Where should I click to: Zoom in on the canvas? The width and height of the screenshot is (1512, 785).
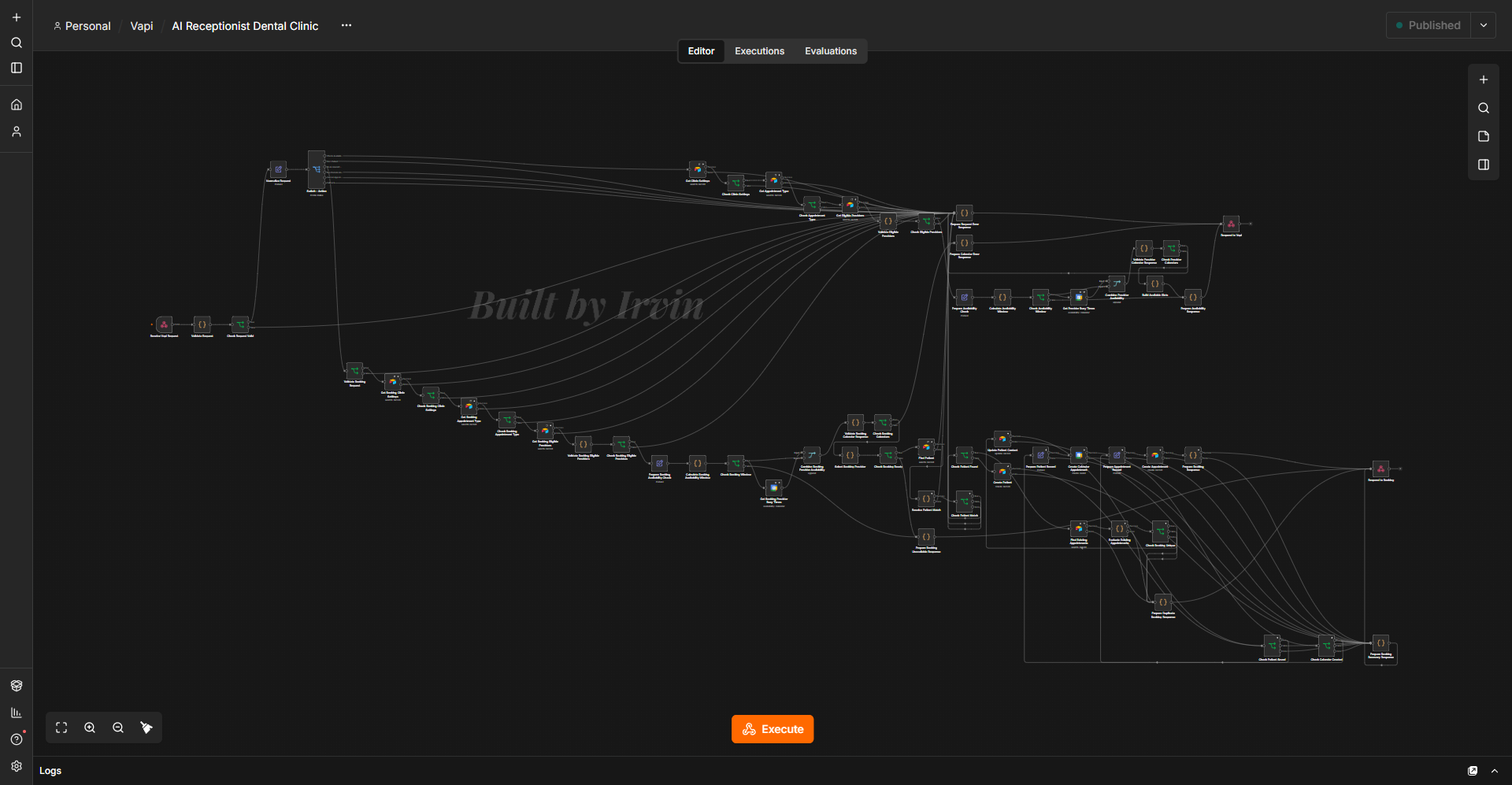coord(90,728)
